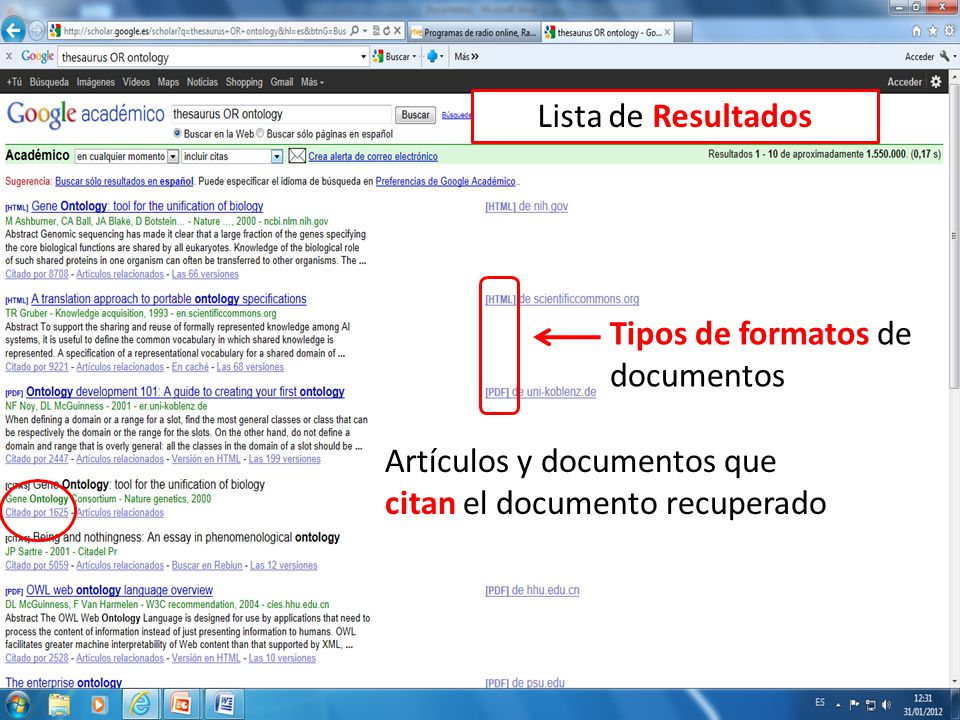Open address bar history dropdown arrow
The height and width of the screenshot is (720, 960).
click(x=365, y=31)
